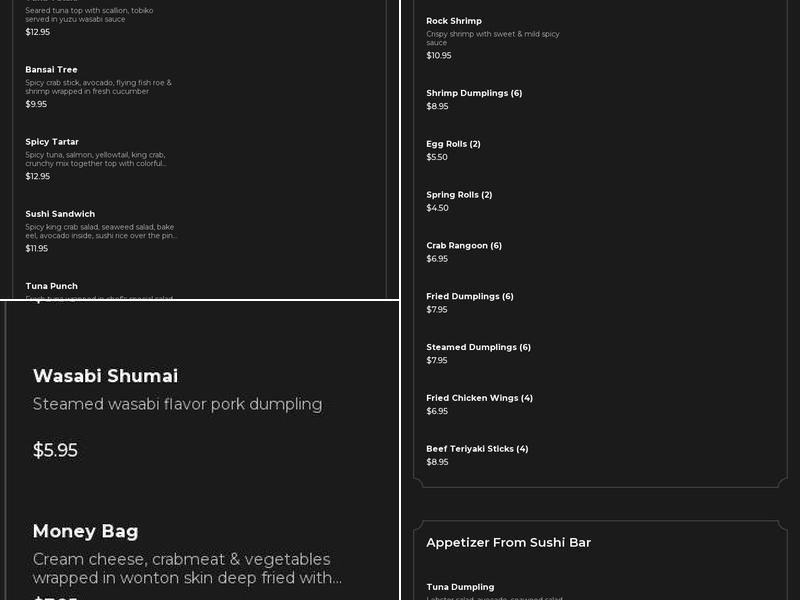Select Fried Dumplings (6)
Viewport: 800px width, 600px height.
469,297
